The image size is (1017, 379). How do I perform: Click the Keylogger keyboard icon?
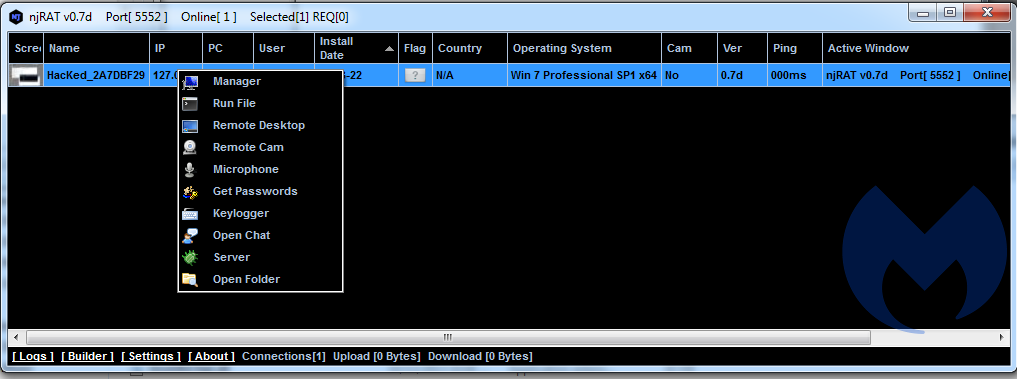(190, 214)
